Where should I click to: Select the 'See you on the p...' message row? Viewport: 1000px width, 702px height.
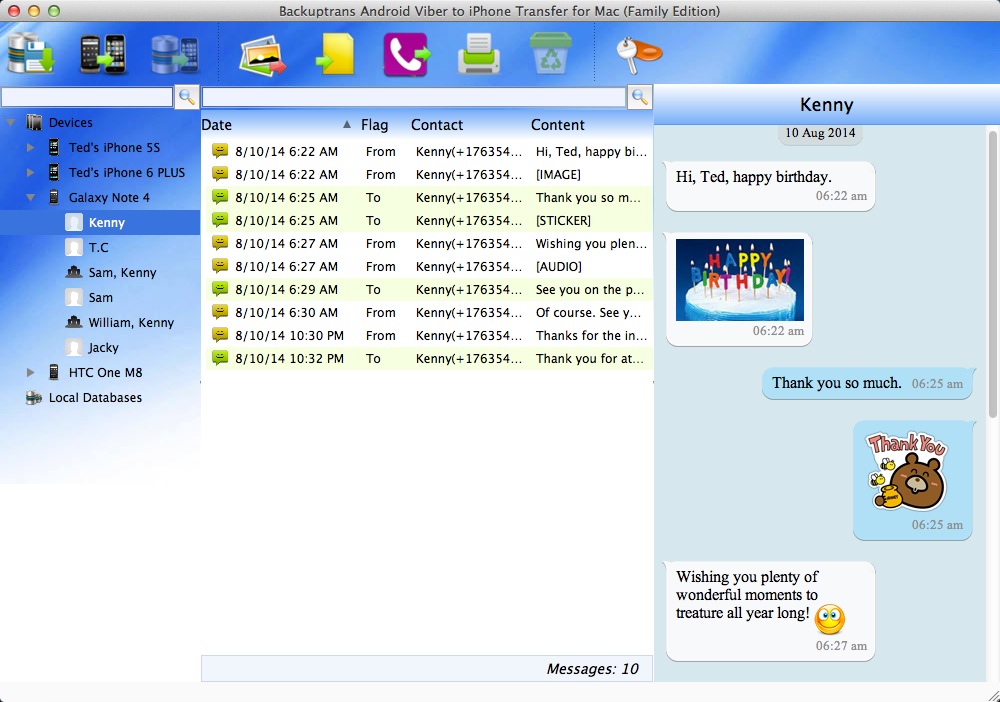coord(429,289)
